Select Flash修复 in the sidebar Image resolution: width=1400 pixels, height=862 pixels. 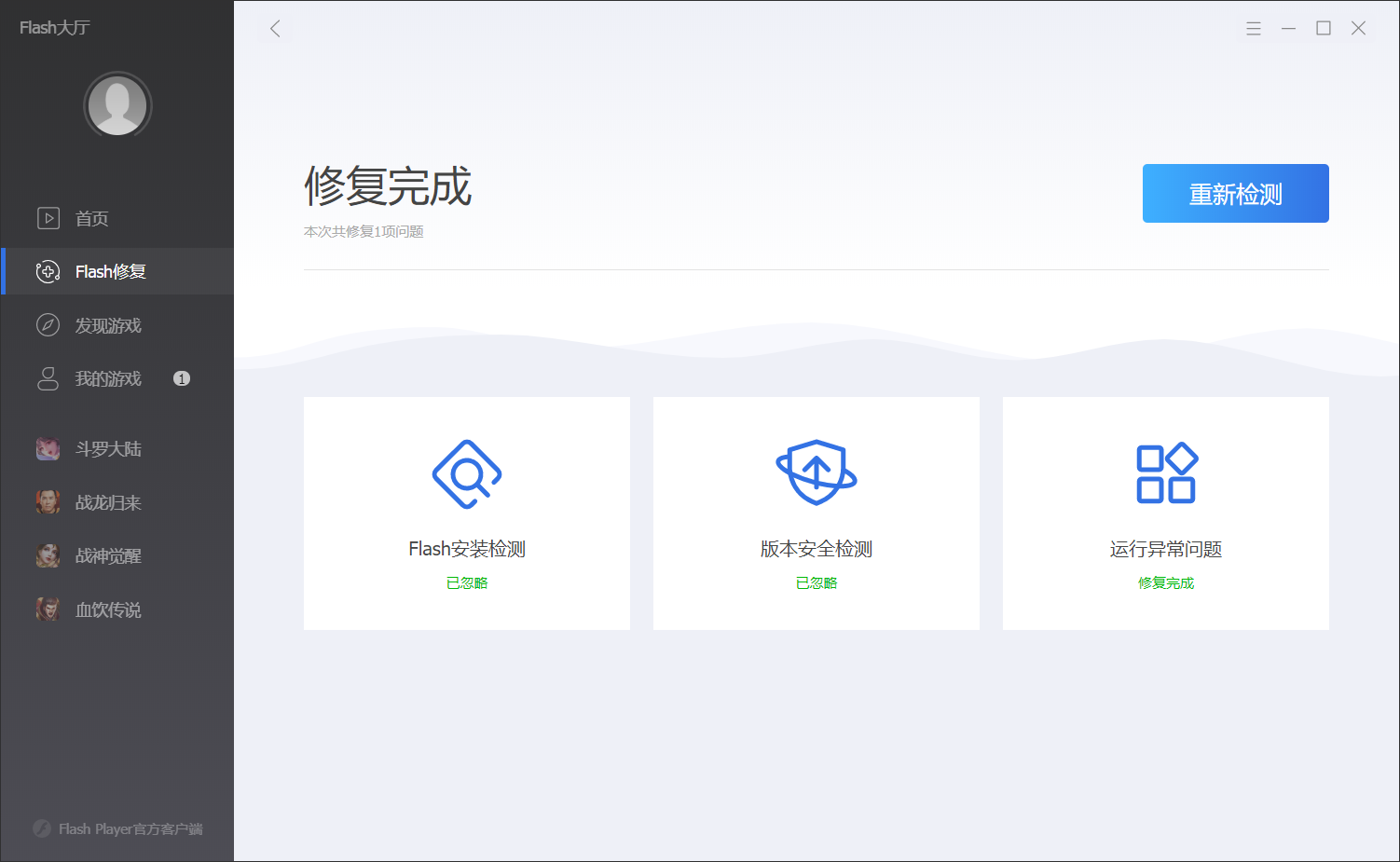tap(110, 272)
